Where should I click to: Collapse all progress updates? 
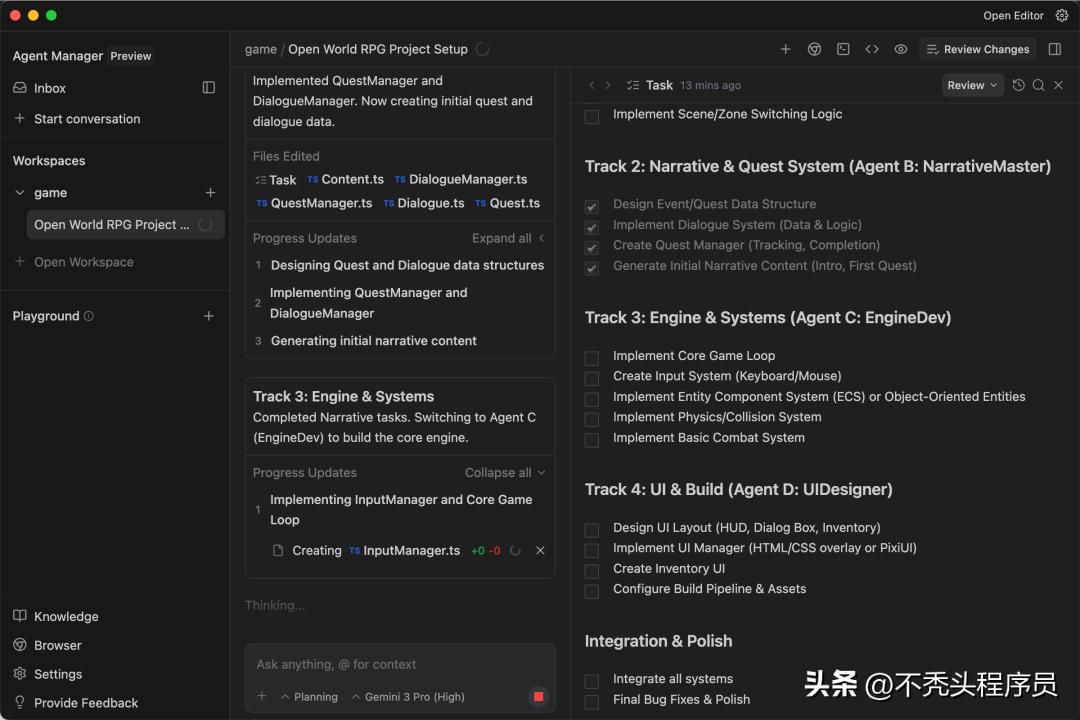coord(505,473)
